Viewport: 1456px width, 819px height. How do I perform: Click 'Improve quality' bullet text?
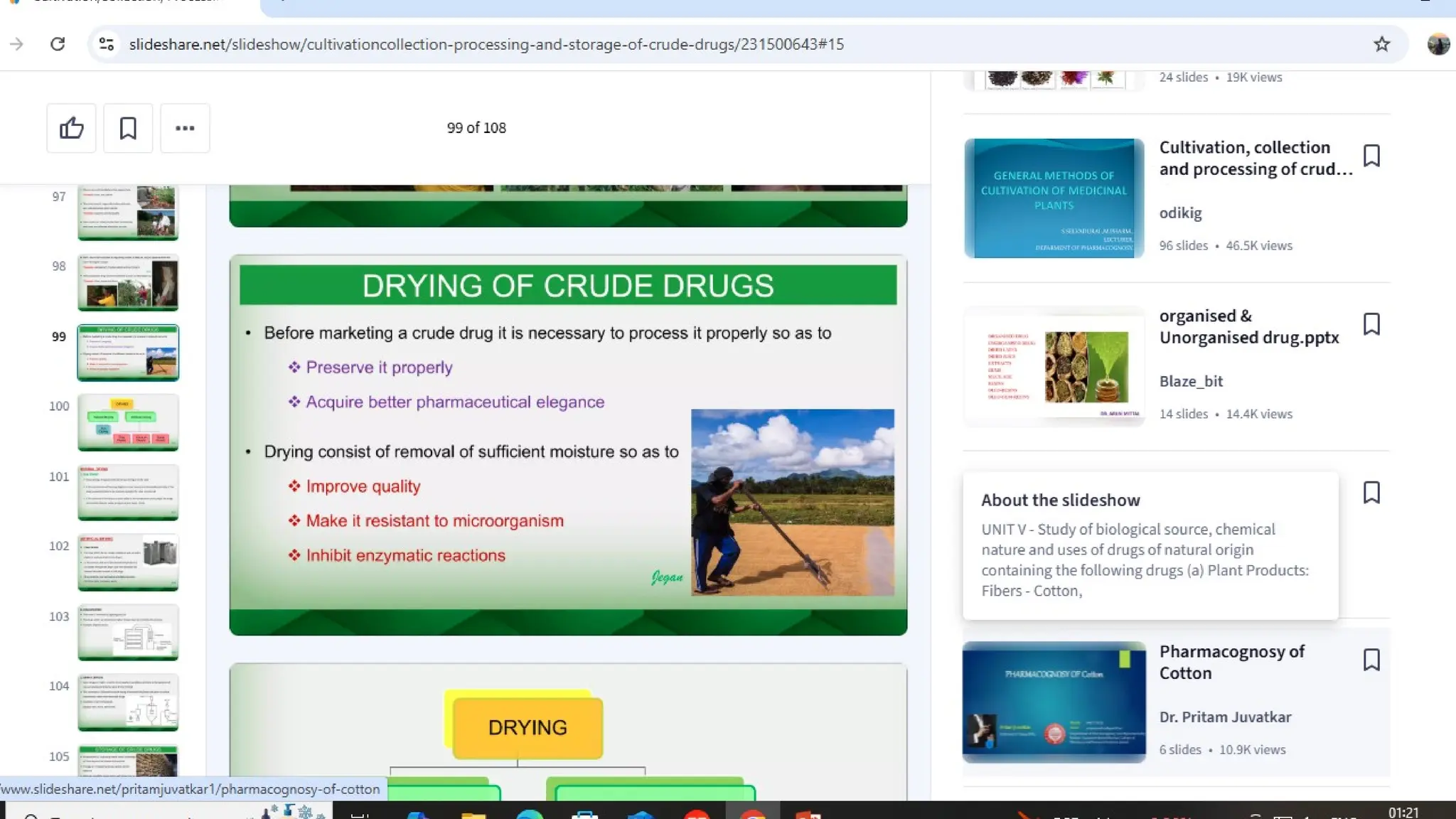pyautogui.click(x=363, y=486)
